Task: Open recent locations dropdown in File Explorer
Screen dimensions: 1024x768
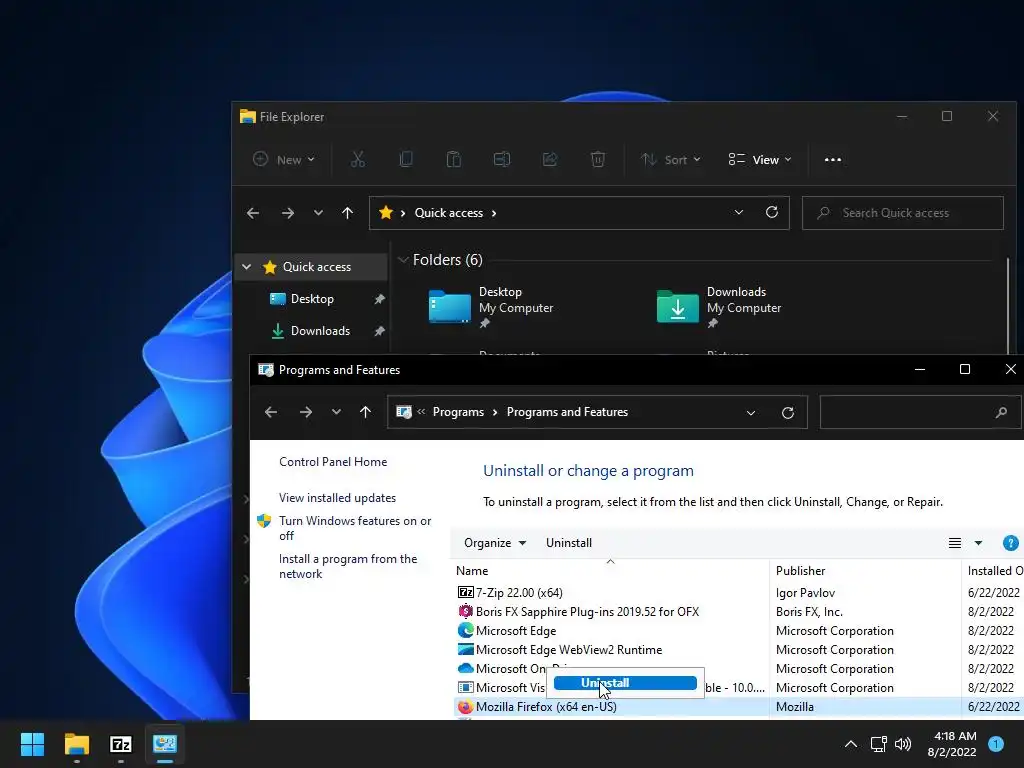Action: (318, 213)
